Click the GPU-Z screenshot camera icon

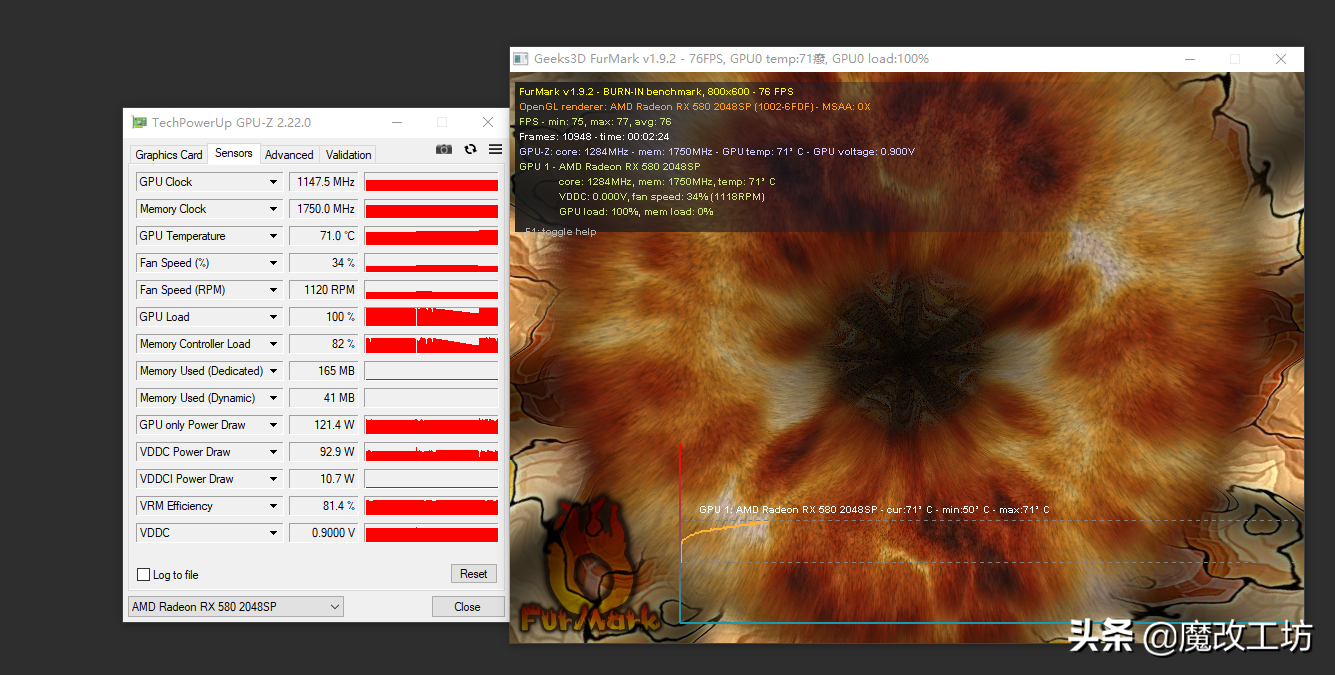tap(444, 149)
